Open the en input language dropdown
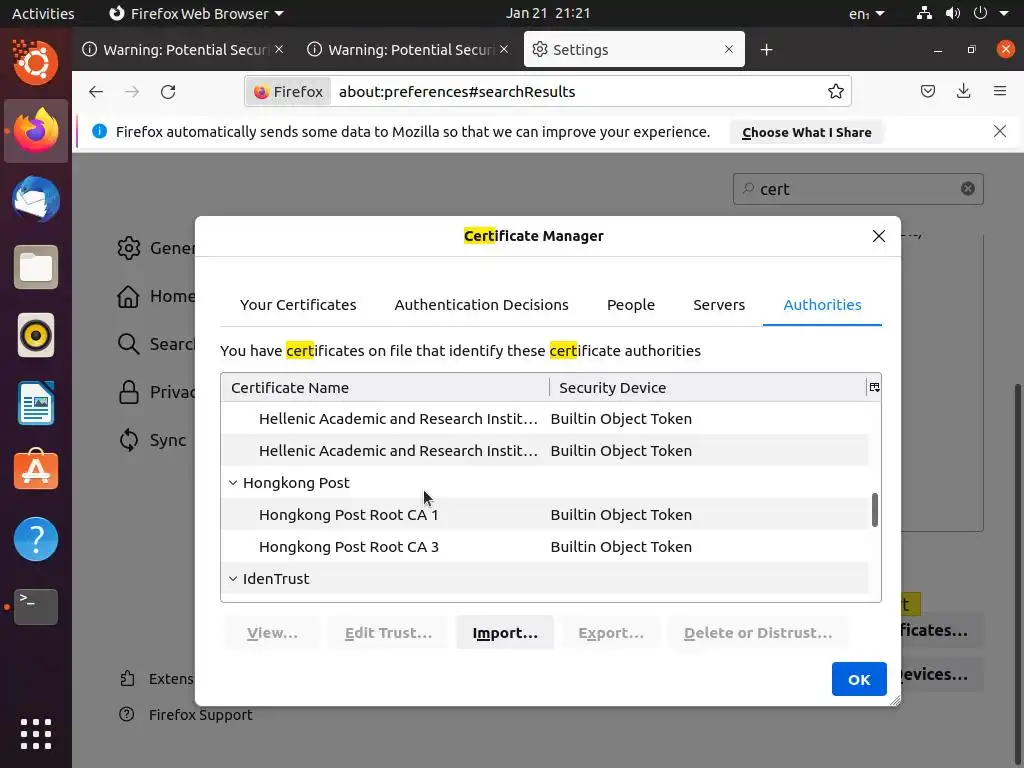Screen dimensions: 1024x768 pyautogui.click(x=867, y=13)
